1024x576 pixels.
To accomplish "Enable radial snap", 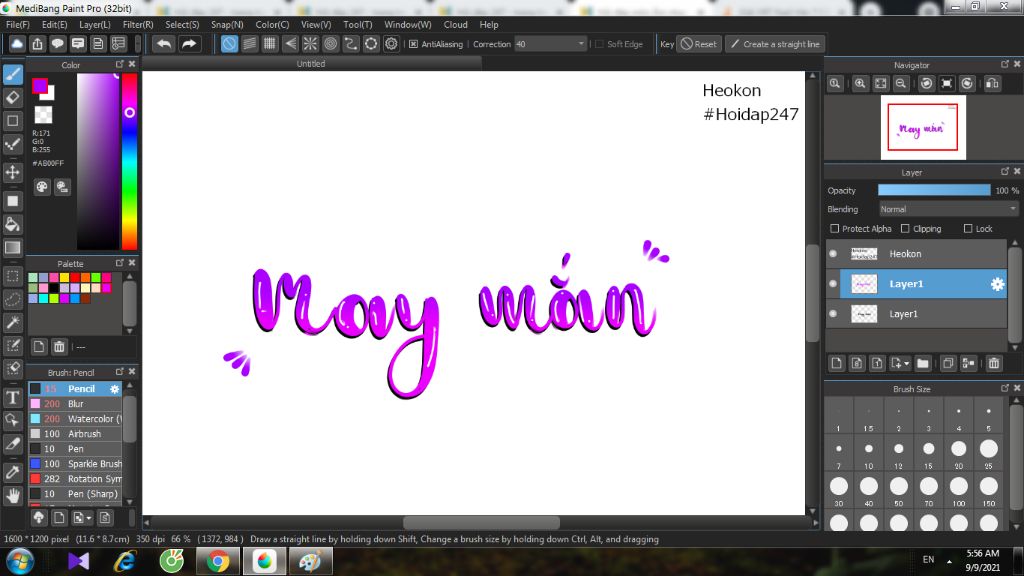I will pos(310,44).
